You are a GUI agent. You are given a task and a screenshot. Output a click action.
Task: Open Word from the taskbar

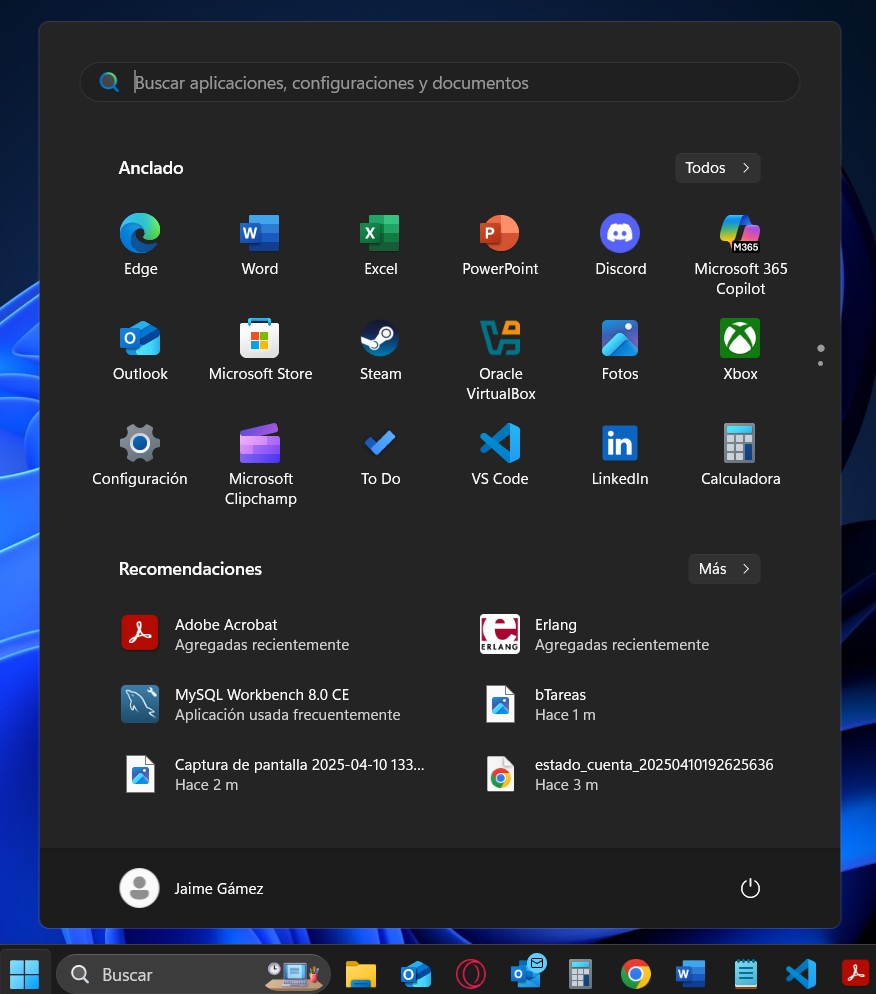click(x=691, y=974)
